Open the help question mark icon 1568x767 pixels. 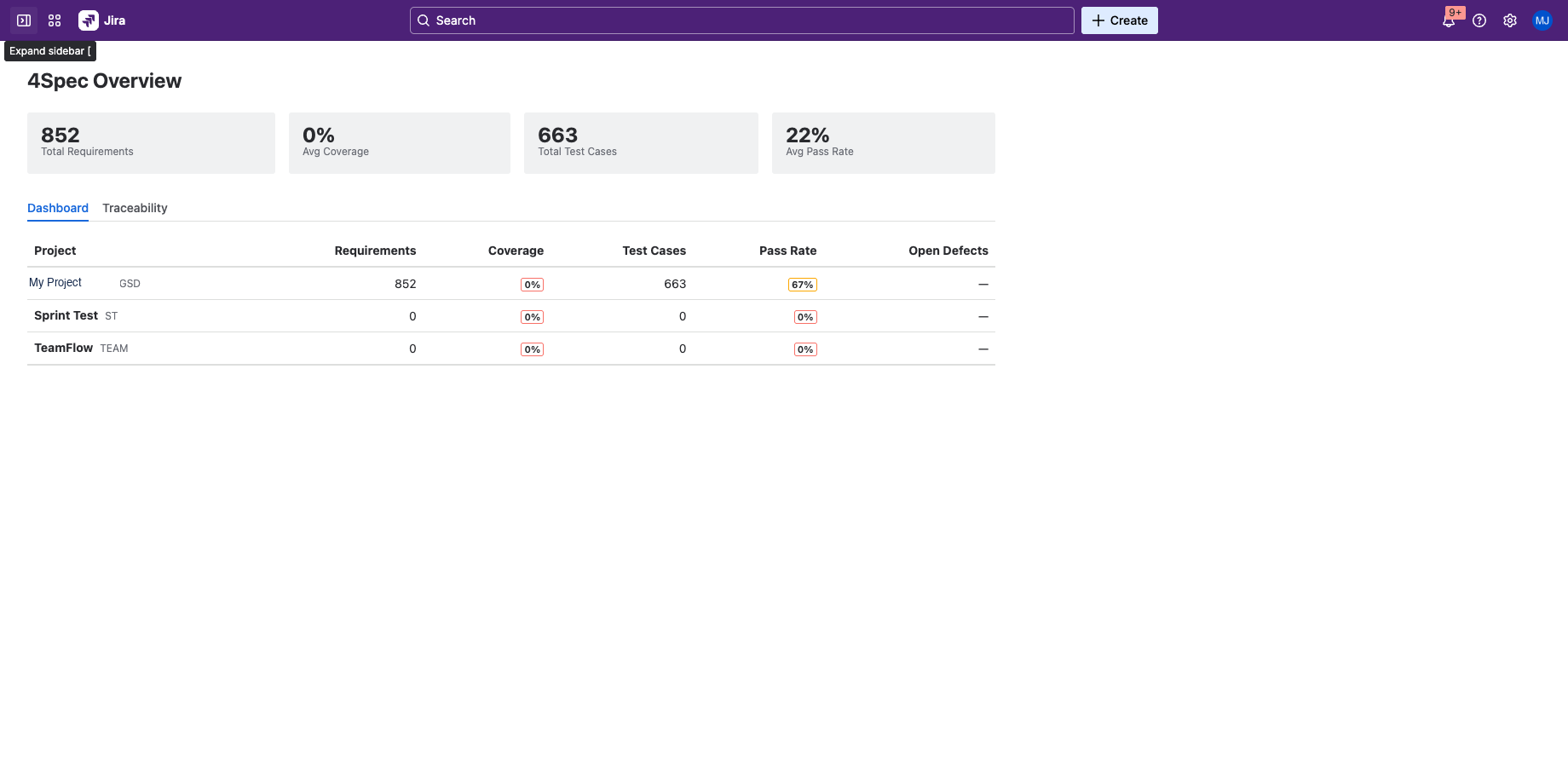tap(1479, 20)
